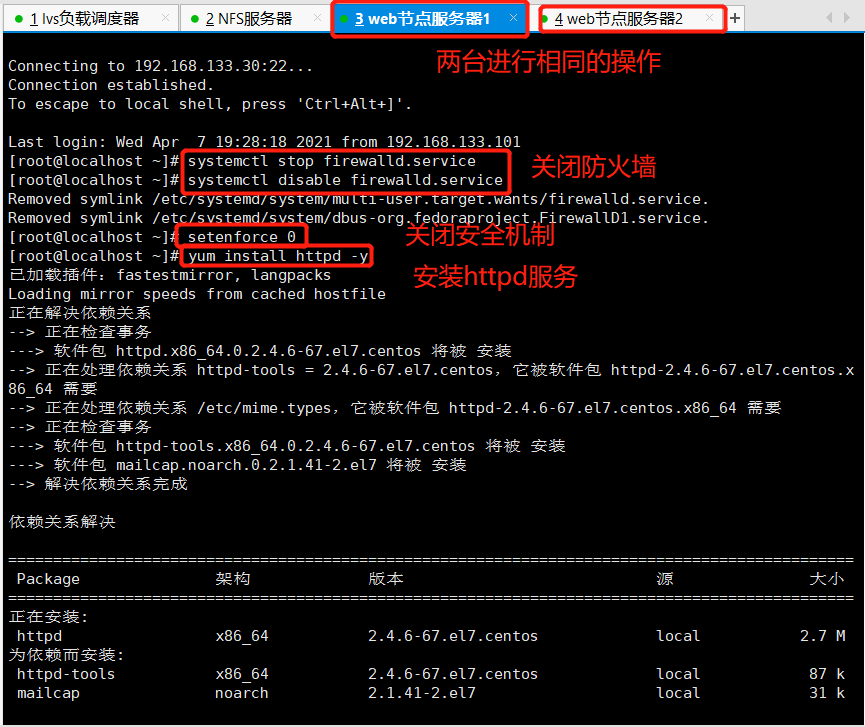This screenshot has width=865, height=727.
Task: Click the '正在安装:' label
Action: tap(48, 617)
